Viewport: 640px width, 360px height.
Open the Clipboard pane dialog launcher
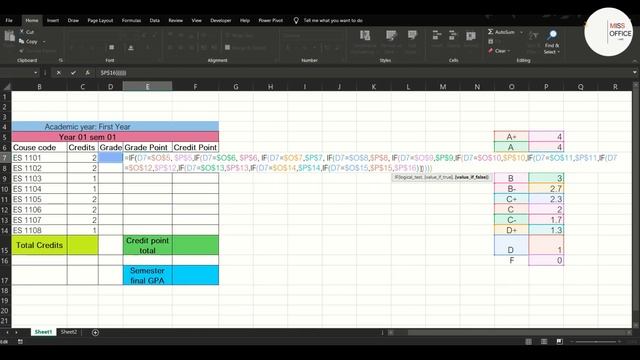click(x=60, y=60)
